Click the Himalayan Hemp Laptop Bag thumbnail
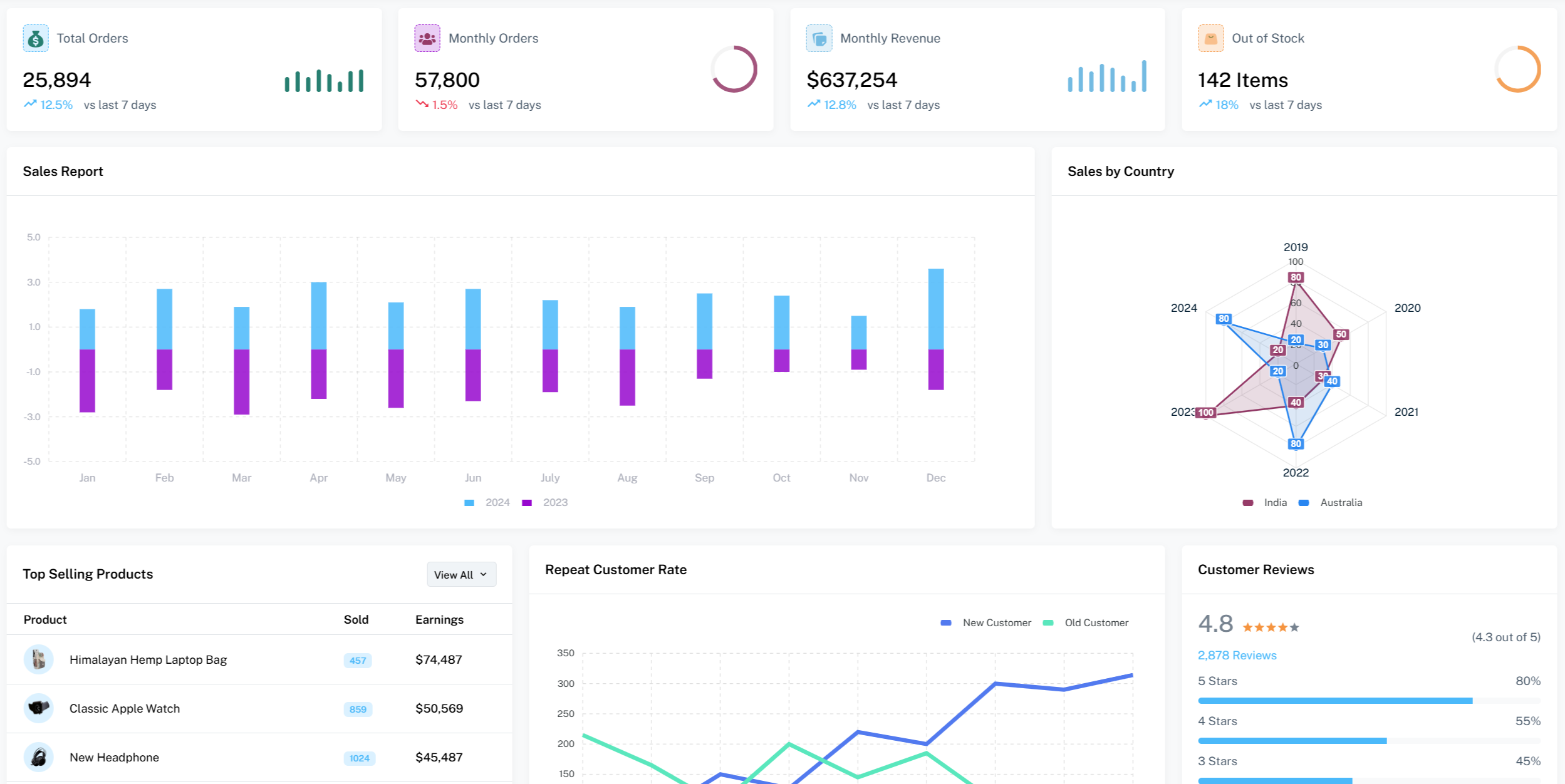The image size is (1565, 784). pyautogui.click(x=38, y=659)
